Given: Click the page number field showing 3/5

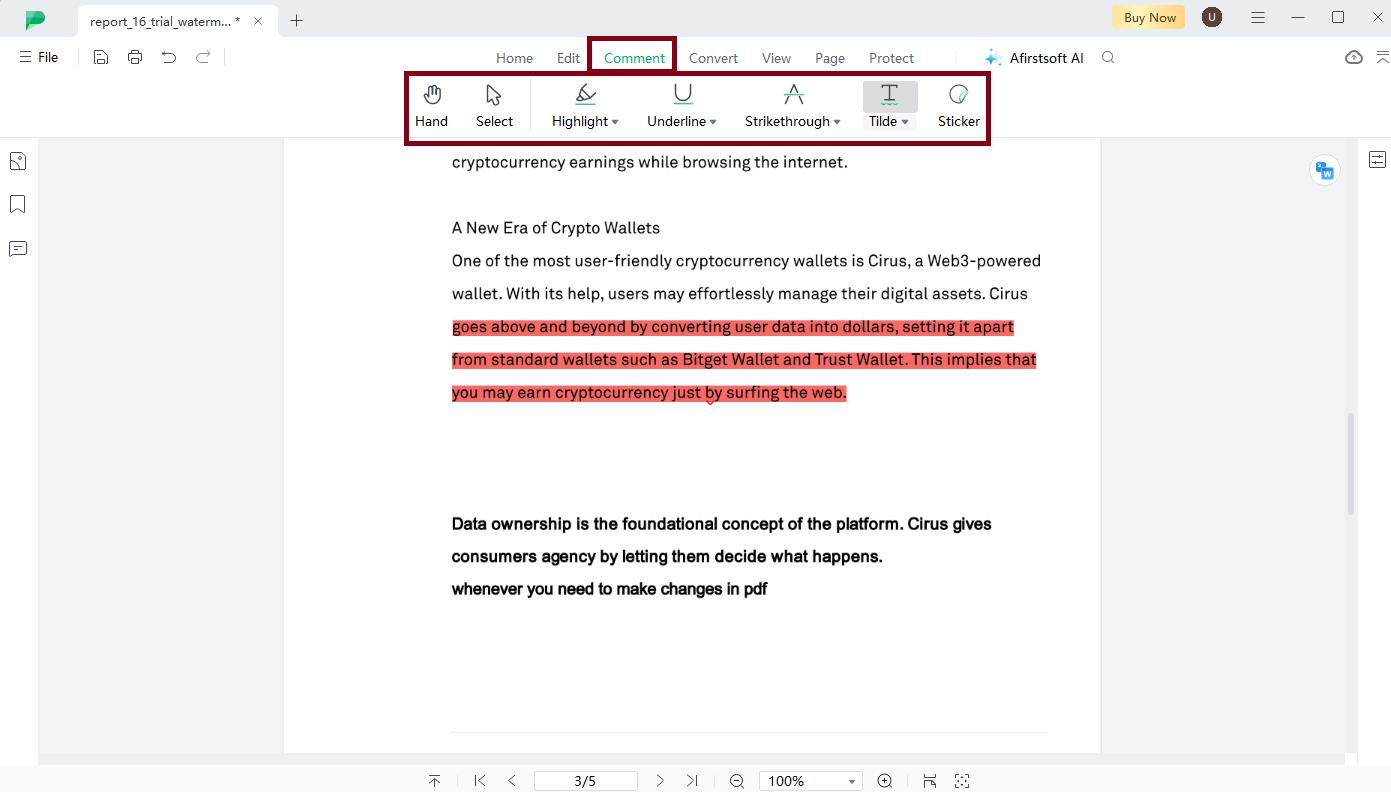Looking at the screenshot, I should pos(585,781).
